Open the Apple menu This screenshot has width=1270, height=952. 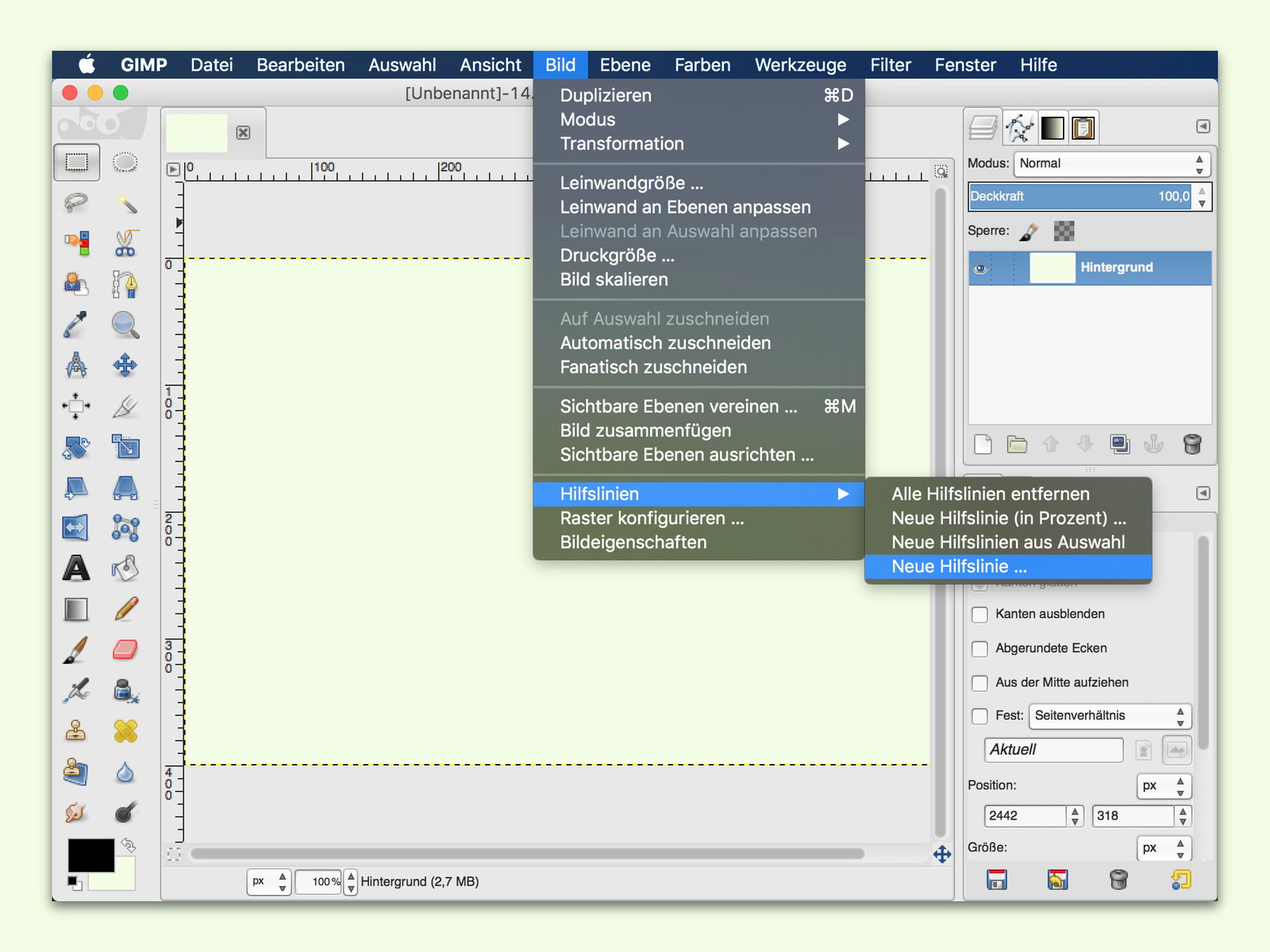point(87,65)
